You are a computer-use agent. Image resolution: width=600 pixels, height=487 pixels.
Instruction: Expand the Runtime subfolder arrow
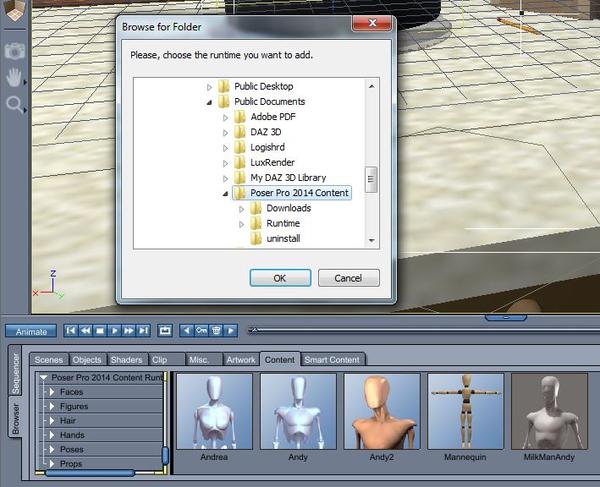point(241,224)
